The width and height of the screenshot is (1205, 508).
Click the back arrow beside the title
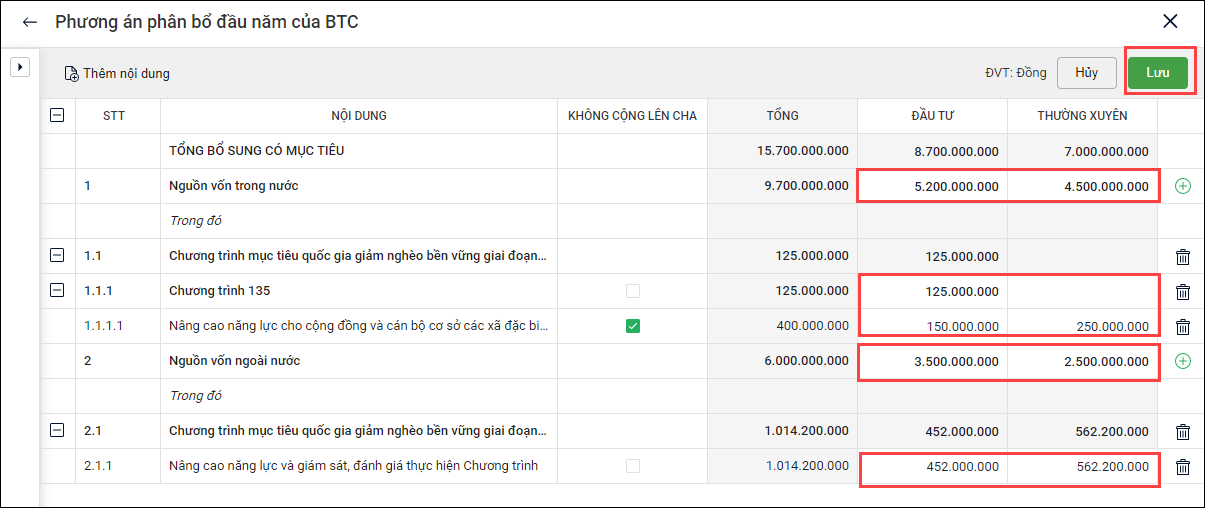click(x=30, y=22)
